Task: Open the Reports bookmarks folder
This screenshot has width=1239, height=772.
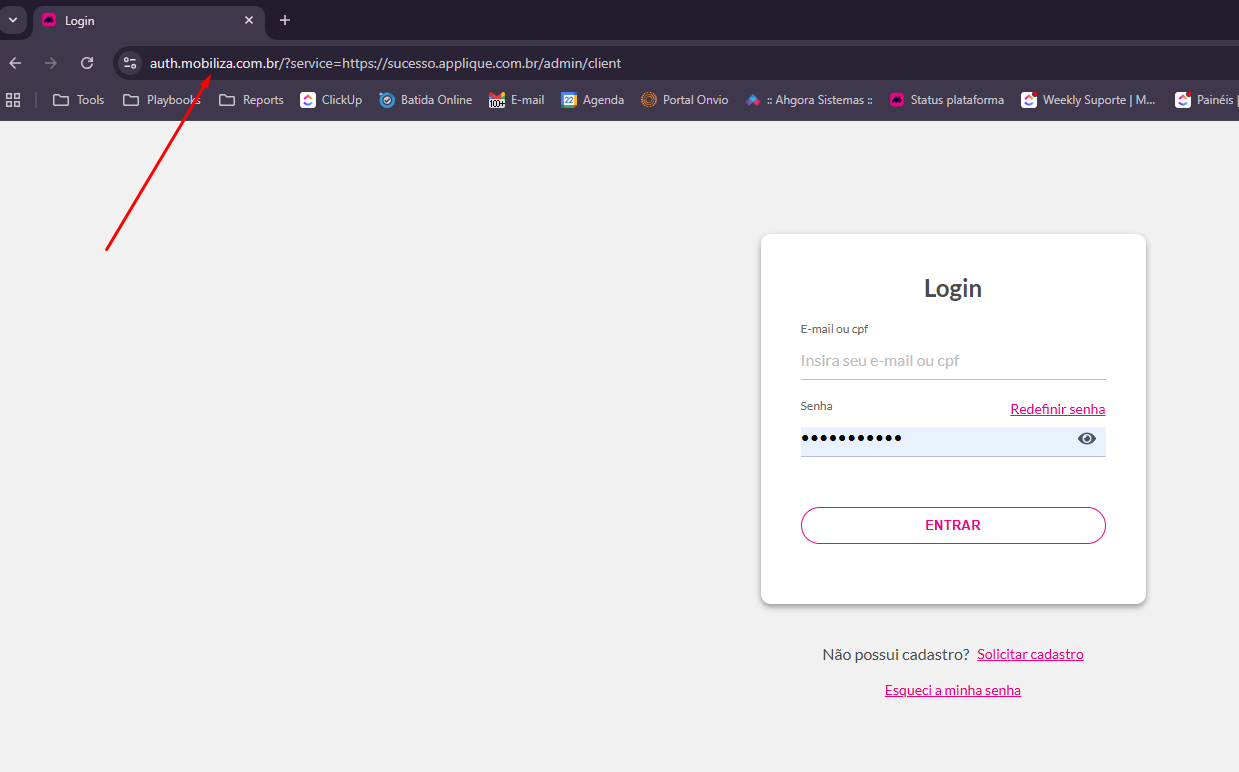Action: 252,100
